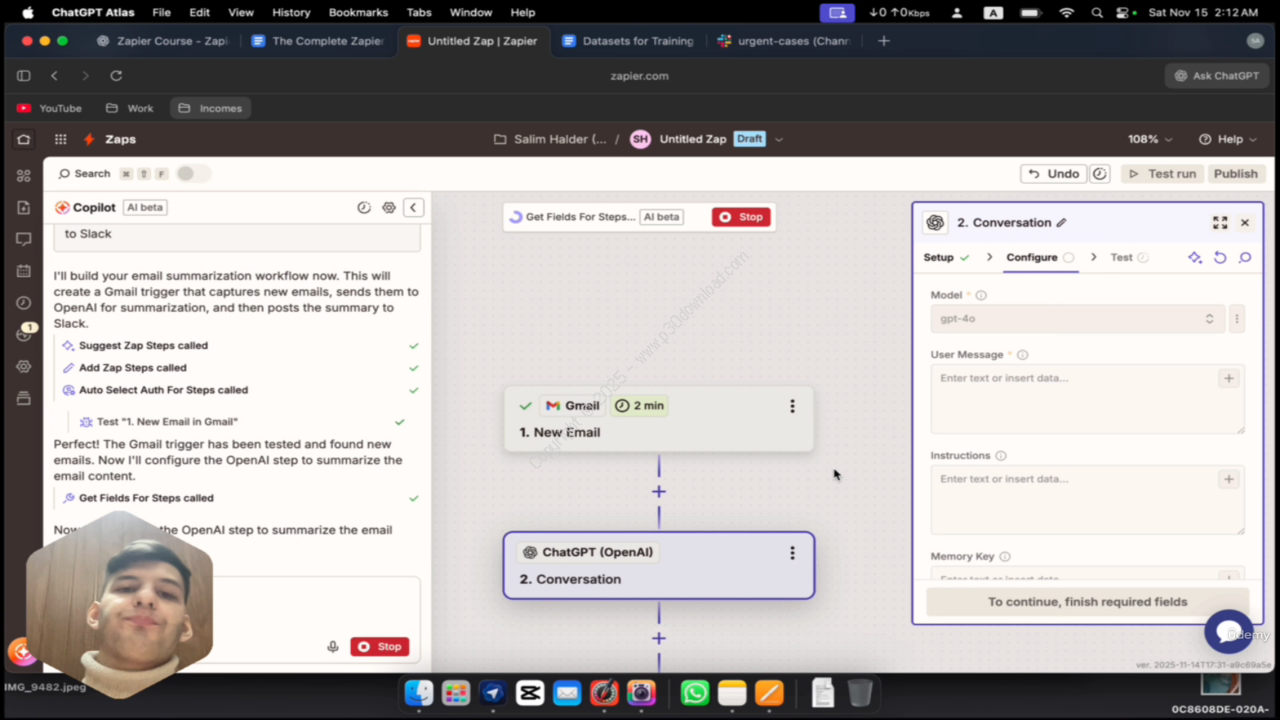Click the microphone icon in Copilot chat
Image resolution: width=1280 pixels, height=720 pixels.
pyautogui.click(x=333, y=647)
